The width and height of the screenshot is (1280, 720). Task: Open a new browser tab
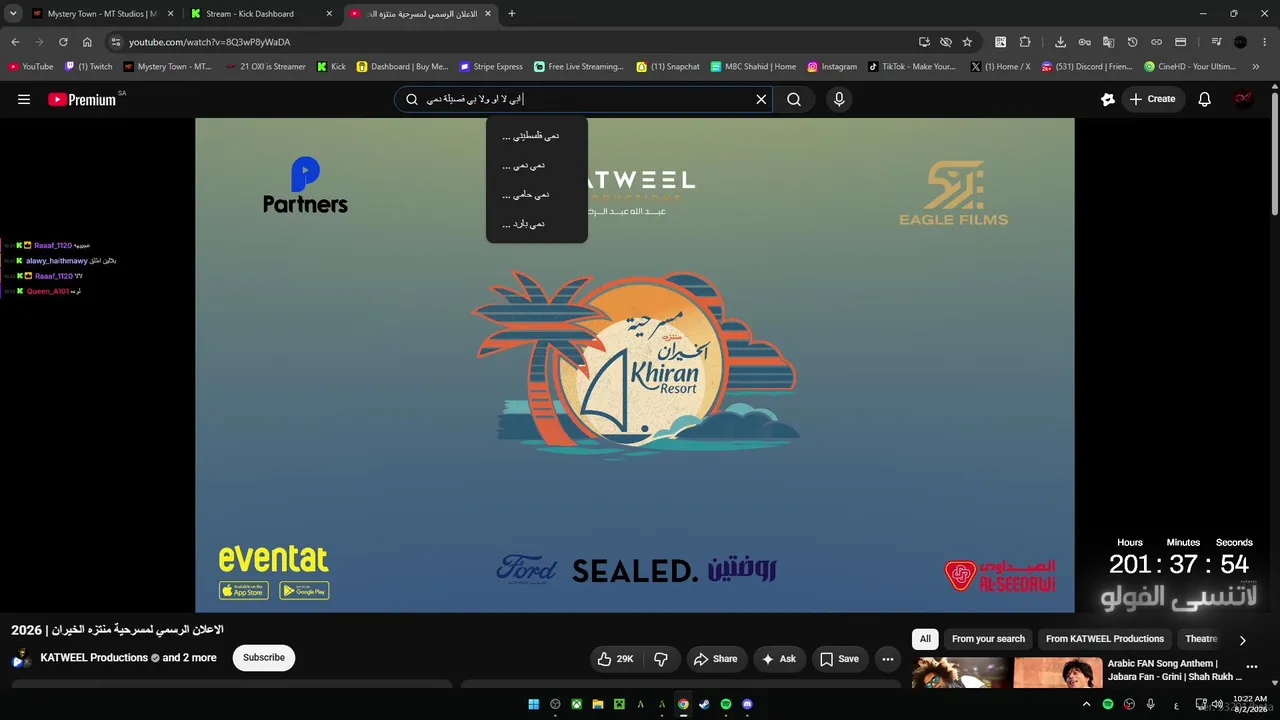[512, 14]
